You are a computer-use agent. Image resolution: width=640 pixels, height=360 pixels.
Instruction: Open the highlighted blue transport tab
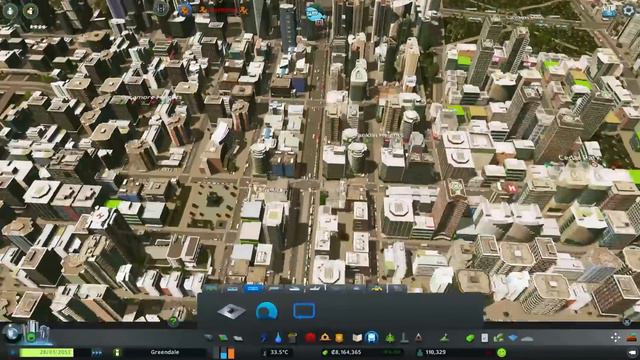pos(253,289)
